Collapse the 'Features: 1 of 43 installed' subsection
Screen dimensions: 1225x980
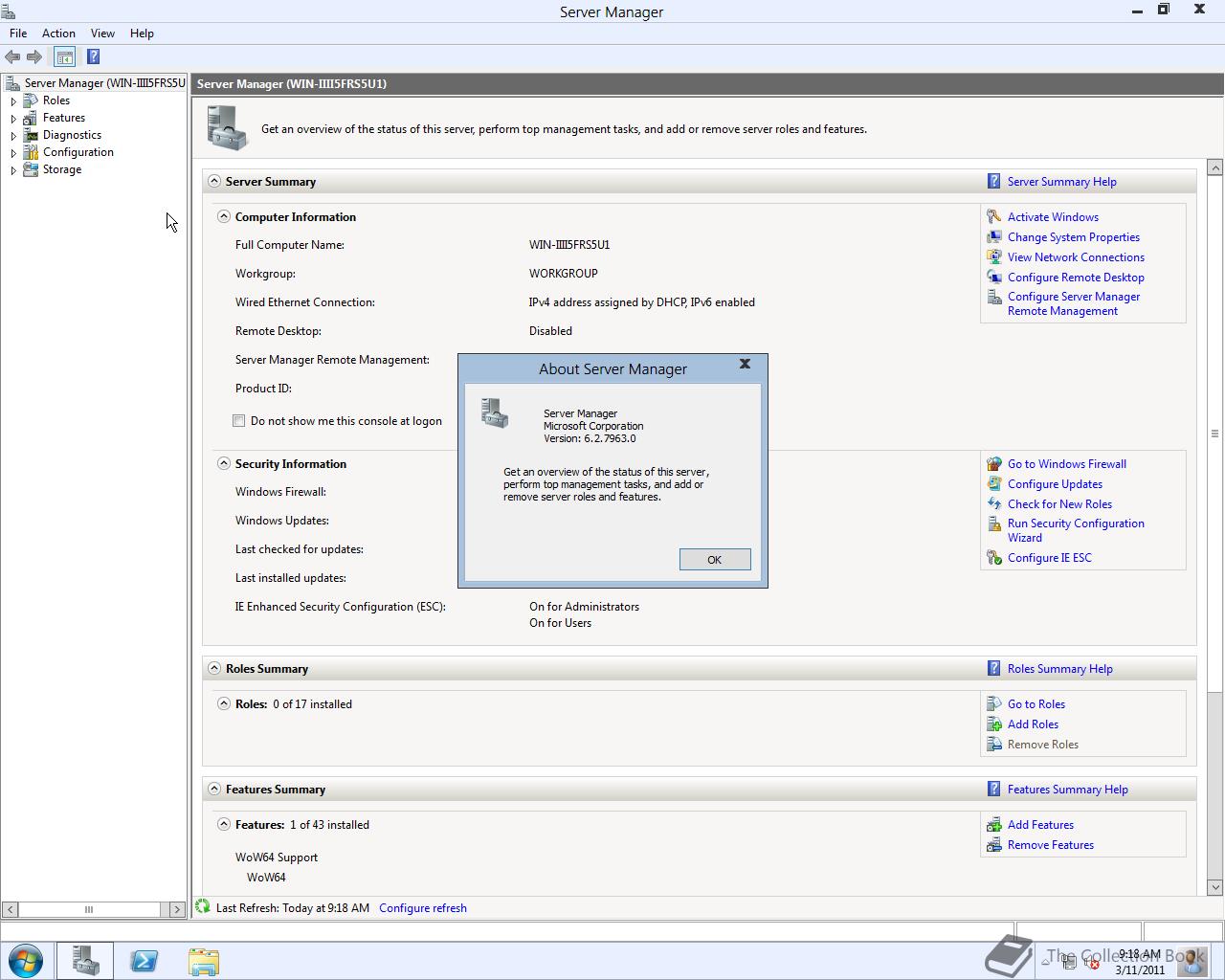tap(224, 824)
